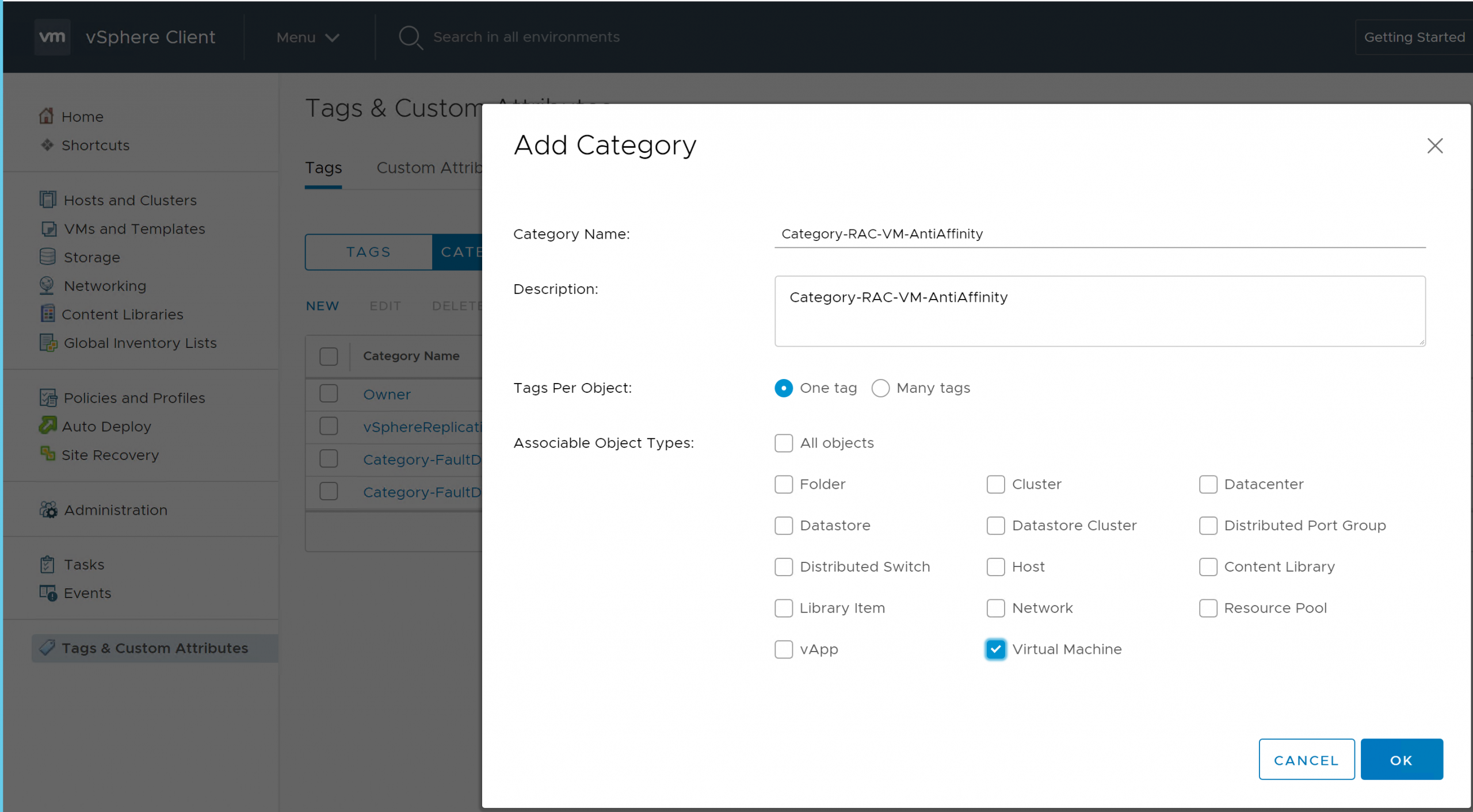Click the Storage database icon
The height and width of the screenshot is (812, 1473).
point(48,256)
